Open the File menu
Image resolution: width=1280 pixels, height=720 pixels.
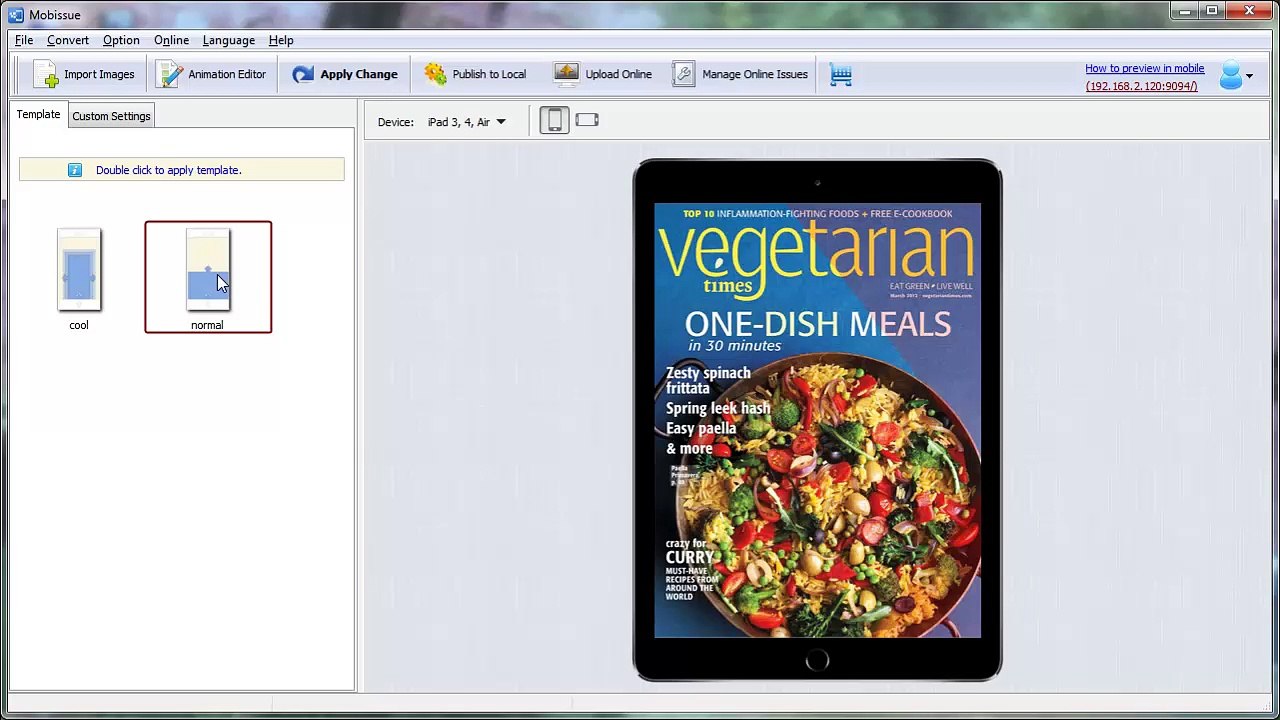pos(24,40)
